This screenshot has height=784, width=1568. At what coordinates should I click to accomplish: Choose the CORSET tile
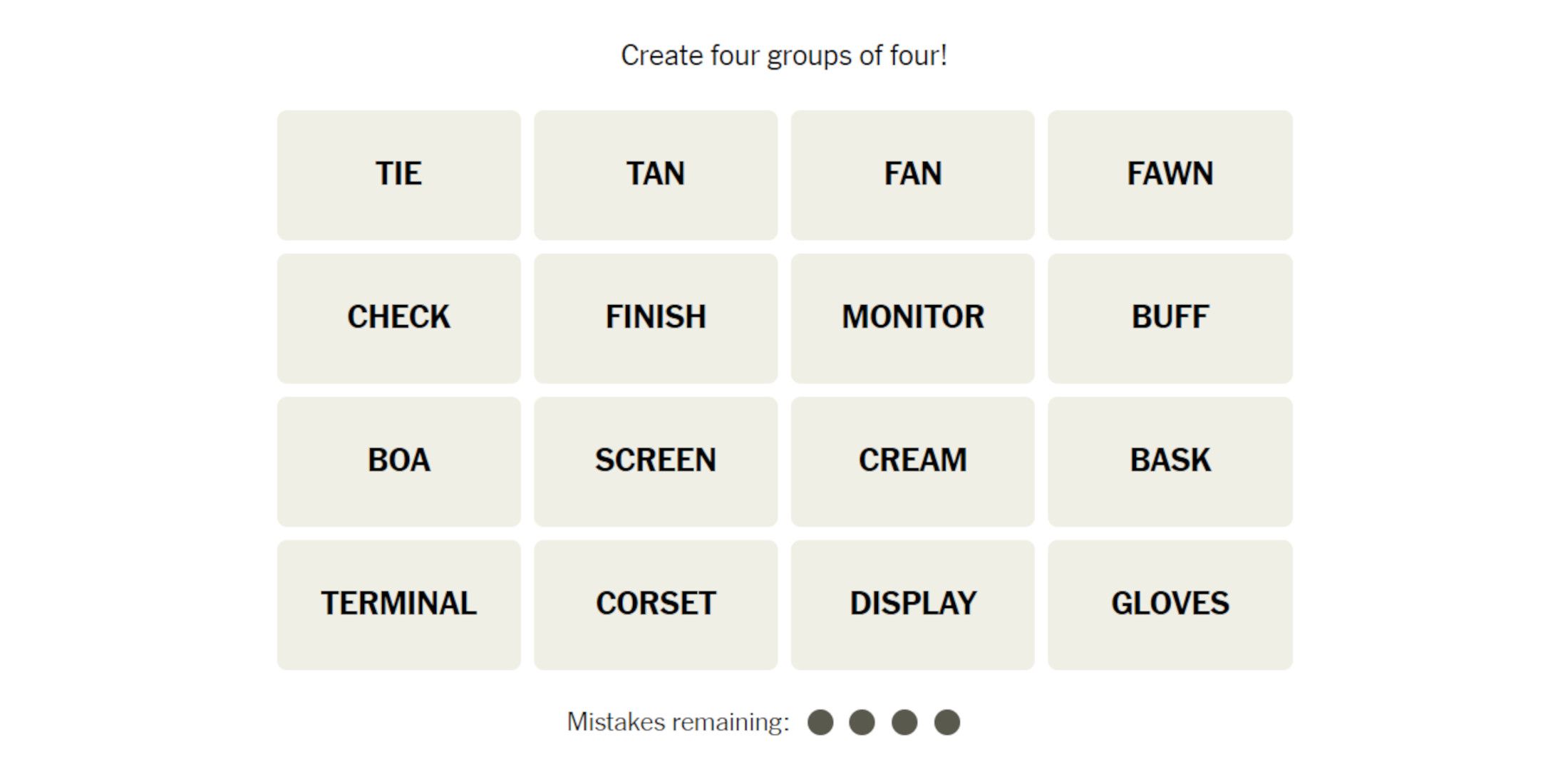pos(655,604)
